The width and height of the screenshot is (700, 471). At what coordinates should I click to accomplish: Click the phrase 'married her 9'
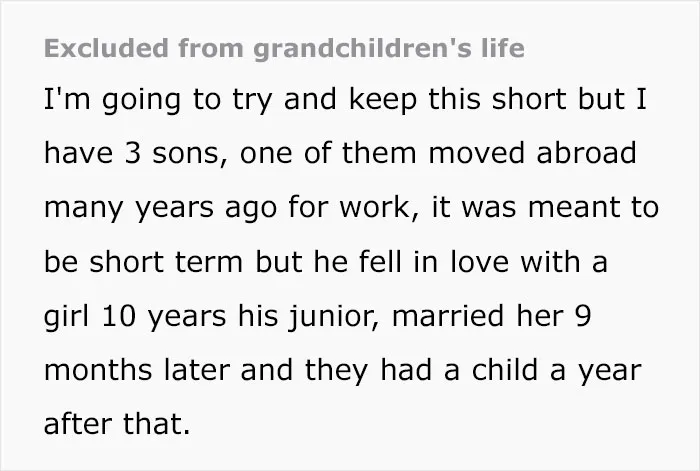(492, 317)
